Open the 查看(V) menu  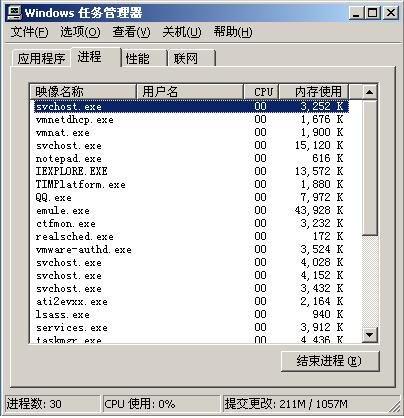click(x=131, y=32)
